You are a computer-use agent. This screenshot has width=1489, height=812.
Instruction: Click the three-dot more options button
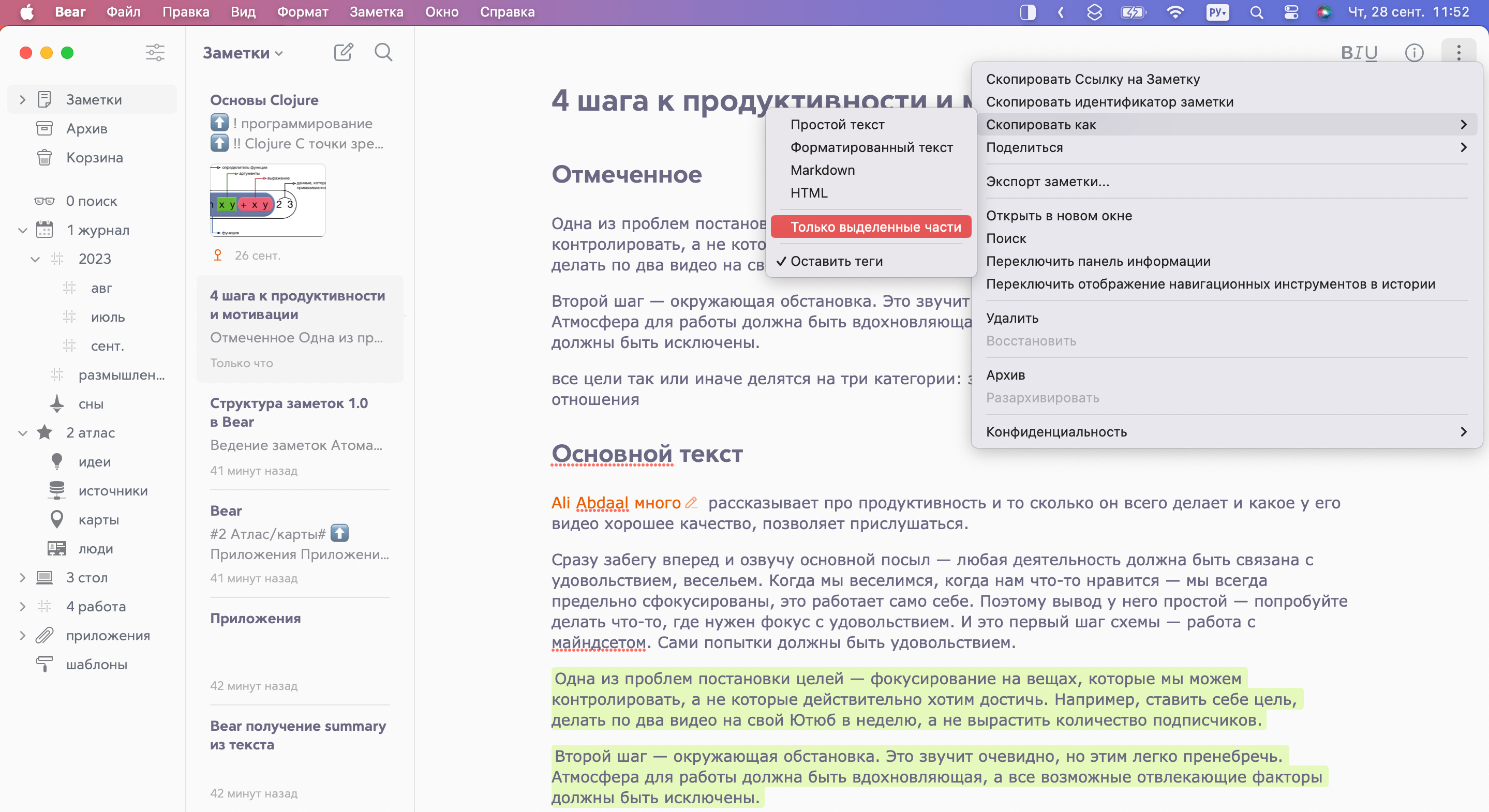click(1458, 53)
